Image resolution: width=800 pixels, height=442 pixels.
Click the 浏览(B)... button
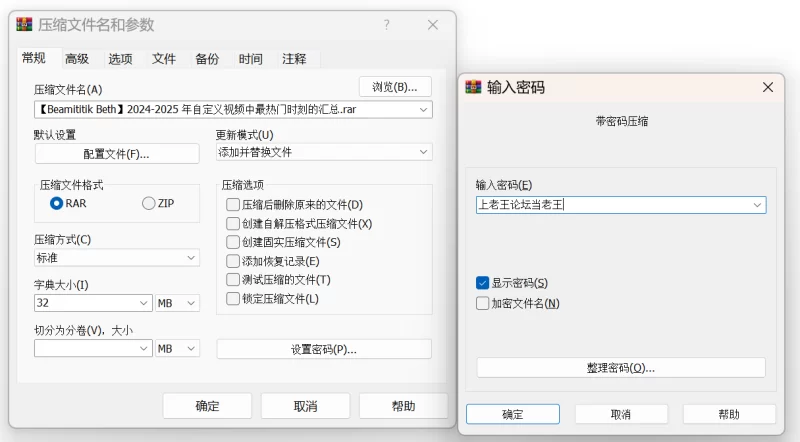[x=395, y=87]
